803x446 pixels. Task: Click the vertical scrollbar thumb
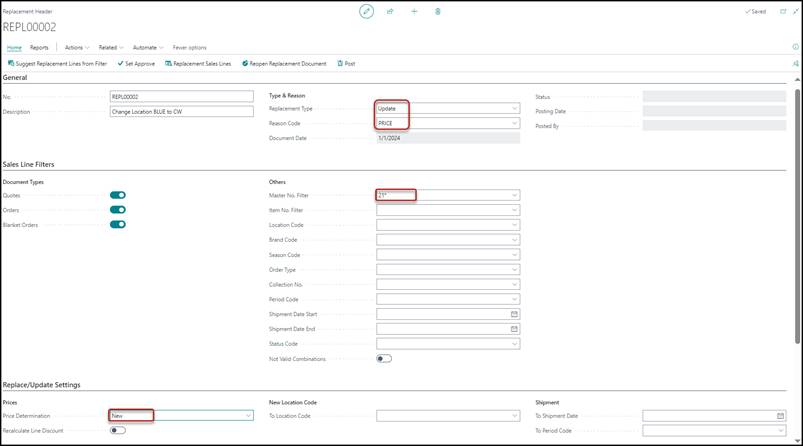tap(797, 216)
